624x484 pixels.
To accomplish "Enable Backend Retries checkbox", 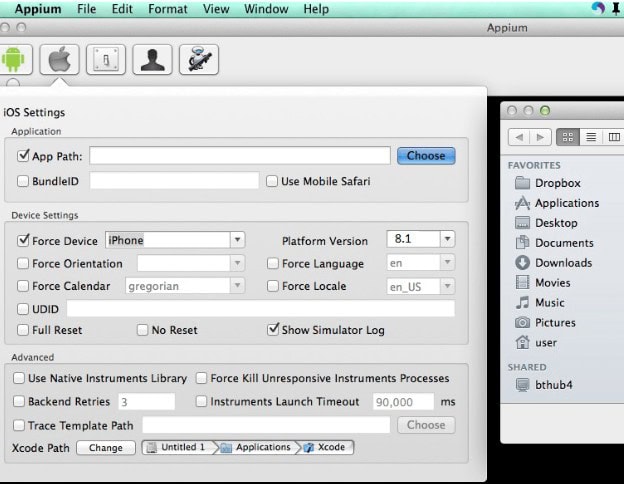I will pyautogui.click(x=19, y=401).
